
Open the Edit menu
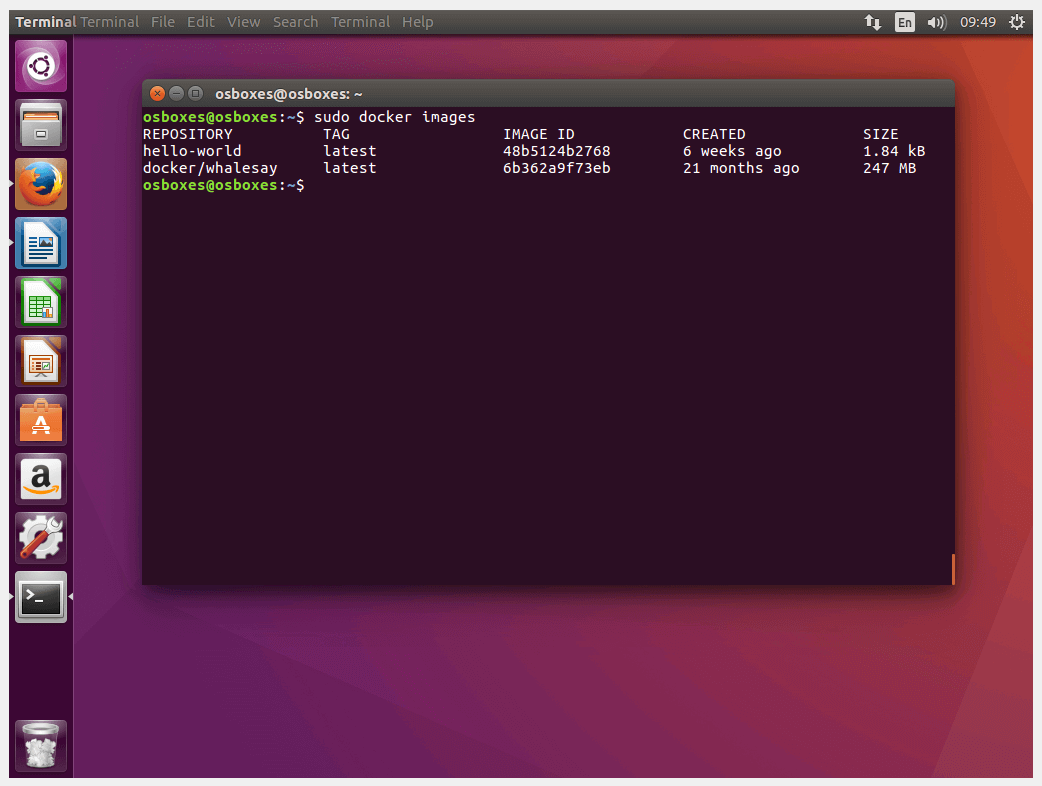tap(201, 22)
